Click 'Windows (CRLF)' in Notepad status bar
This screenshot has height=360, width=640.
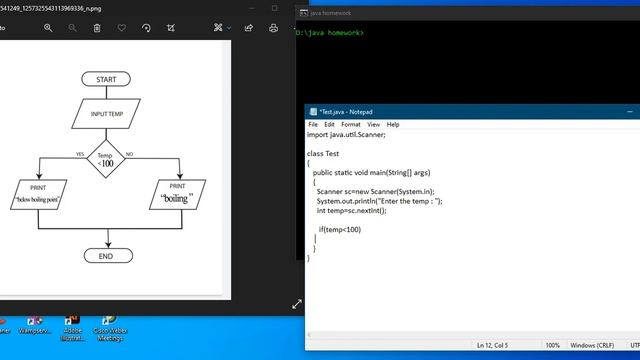coord(592,345)
